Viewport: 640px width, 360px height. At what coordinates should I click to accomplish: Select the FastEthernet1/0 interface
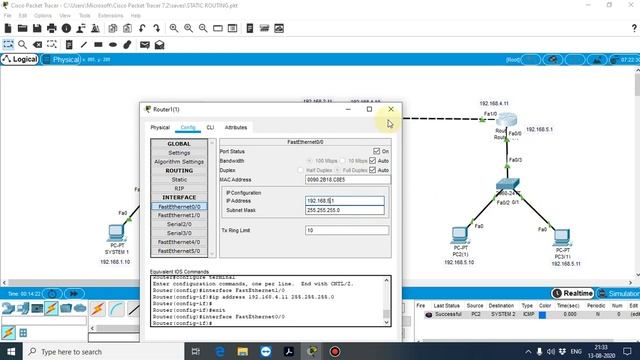(179, 215)
